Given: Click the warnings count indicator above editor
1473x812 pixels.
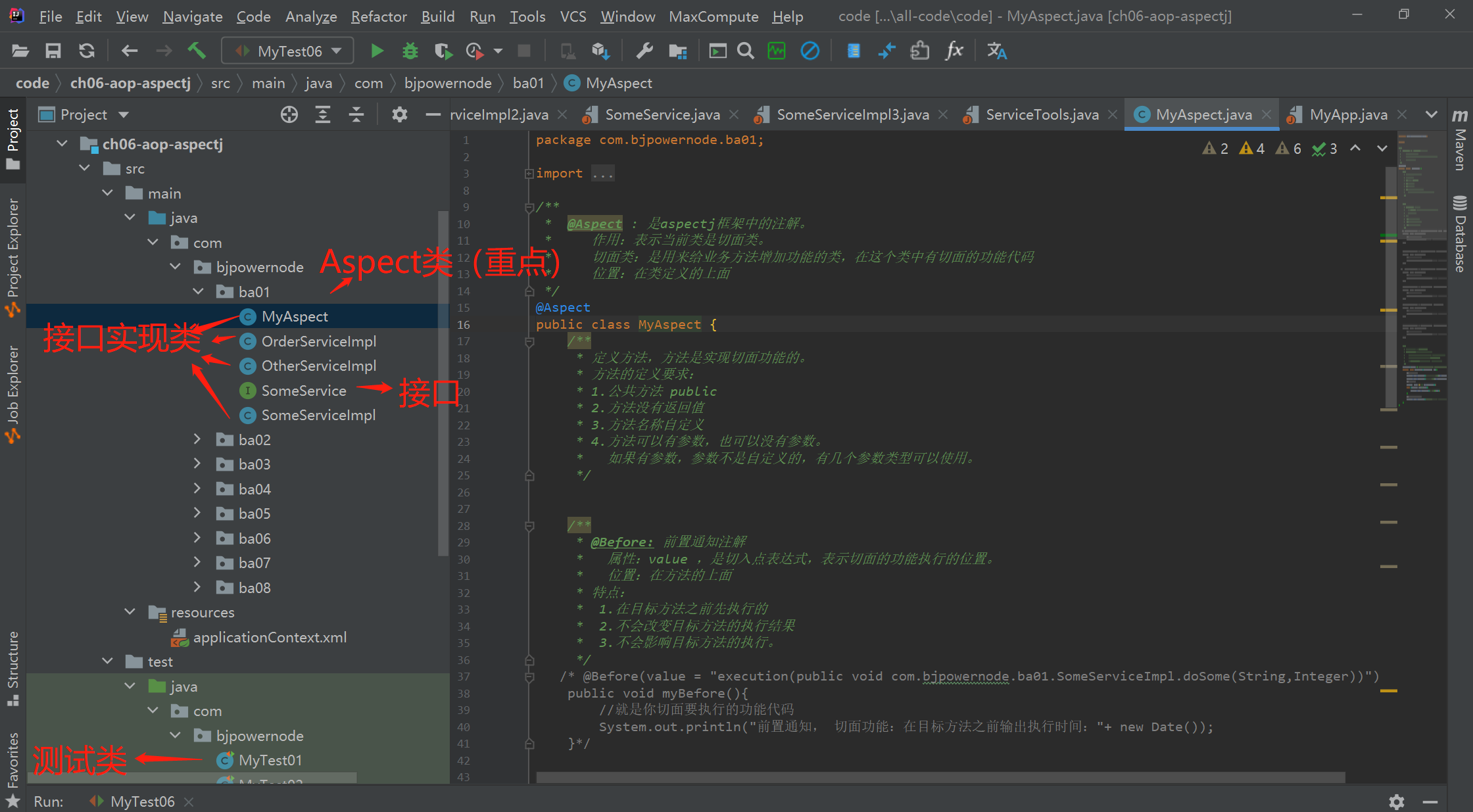Looking at the screenshot, I should (x=1251, y=148).
